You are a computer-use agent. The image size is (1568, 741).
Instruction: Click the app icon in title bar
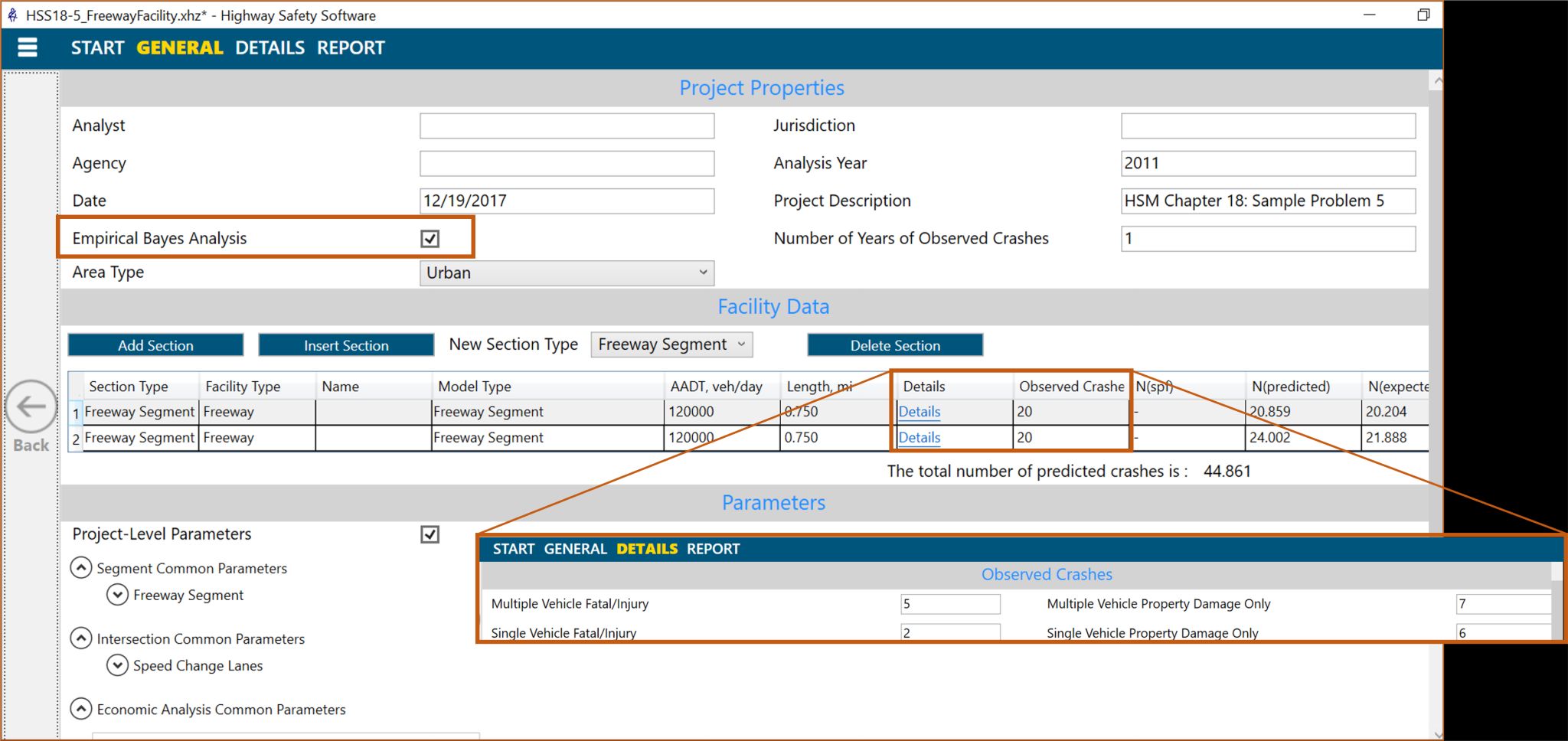12,15
